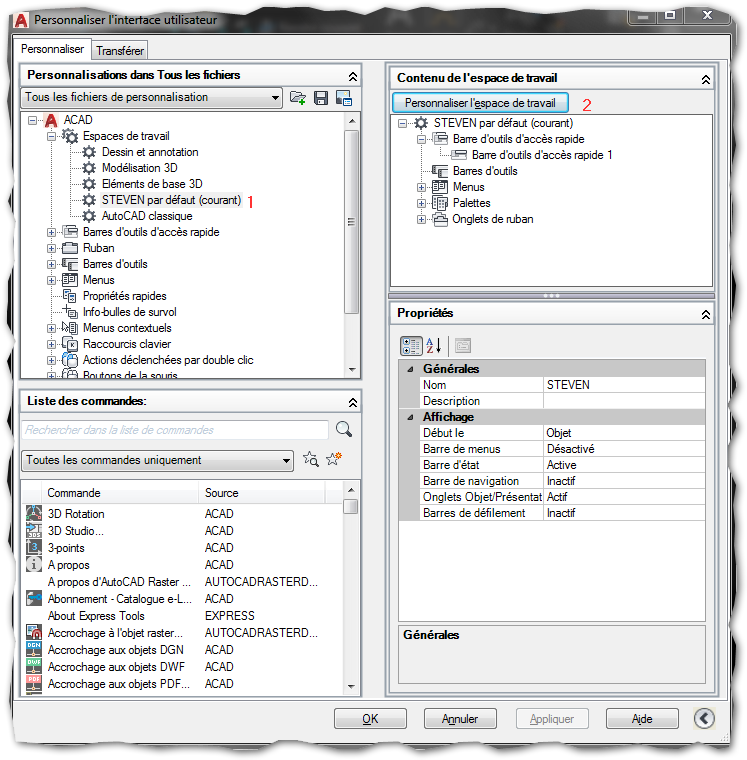
Task: Switch to the Transférer tab
Action: point(120,51)
